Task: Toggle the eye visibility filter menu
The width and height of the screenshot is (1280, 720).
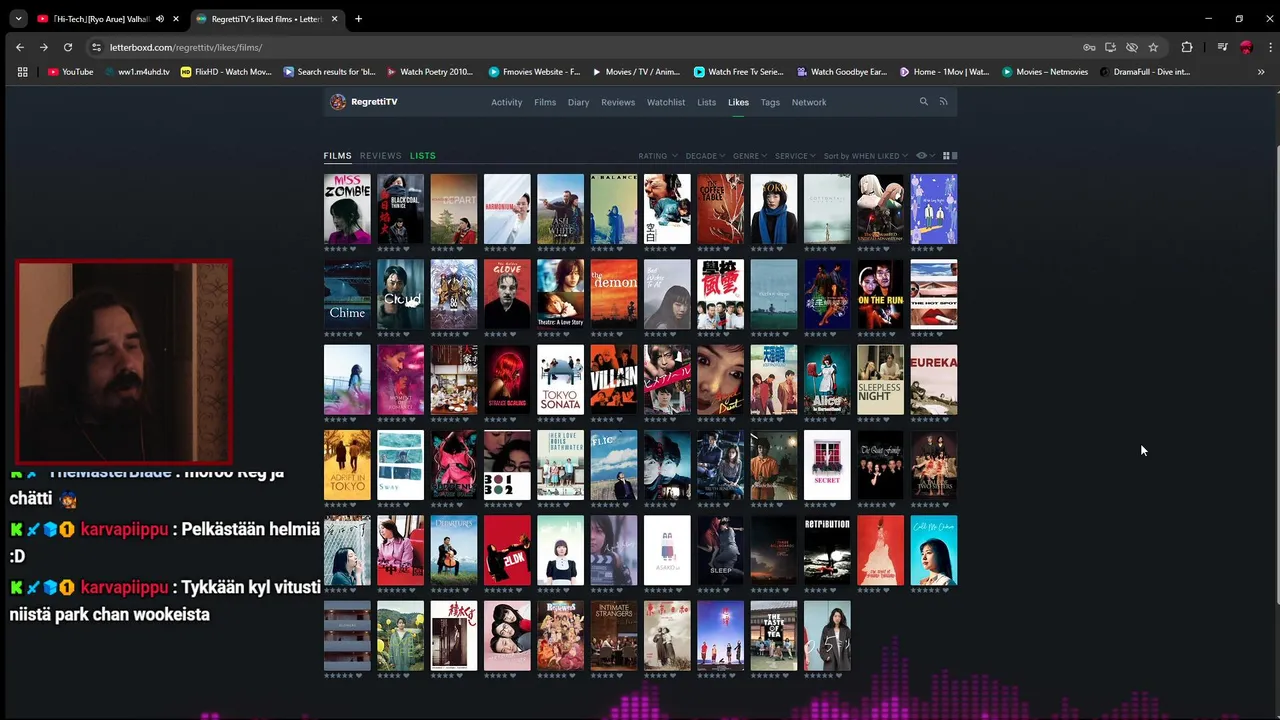Action: [x=925, y=156]
